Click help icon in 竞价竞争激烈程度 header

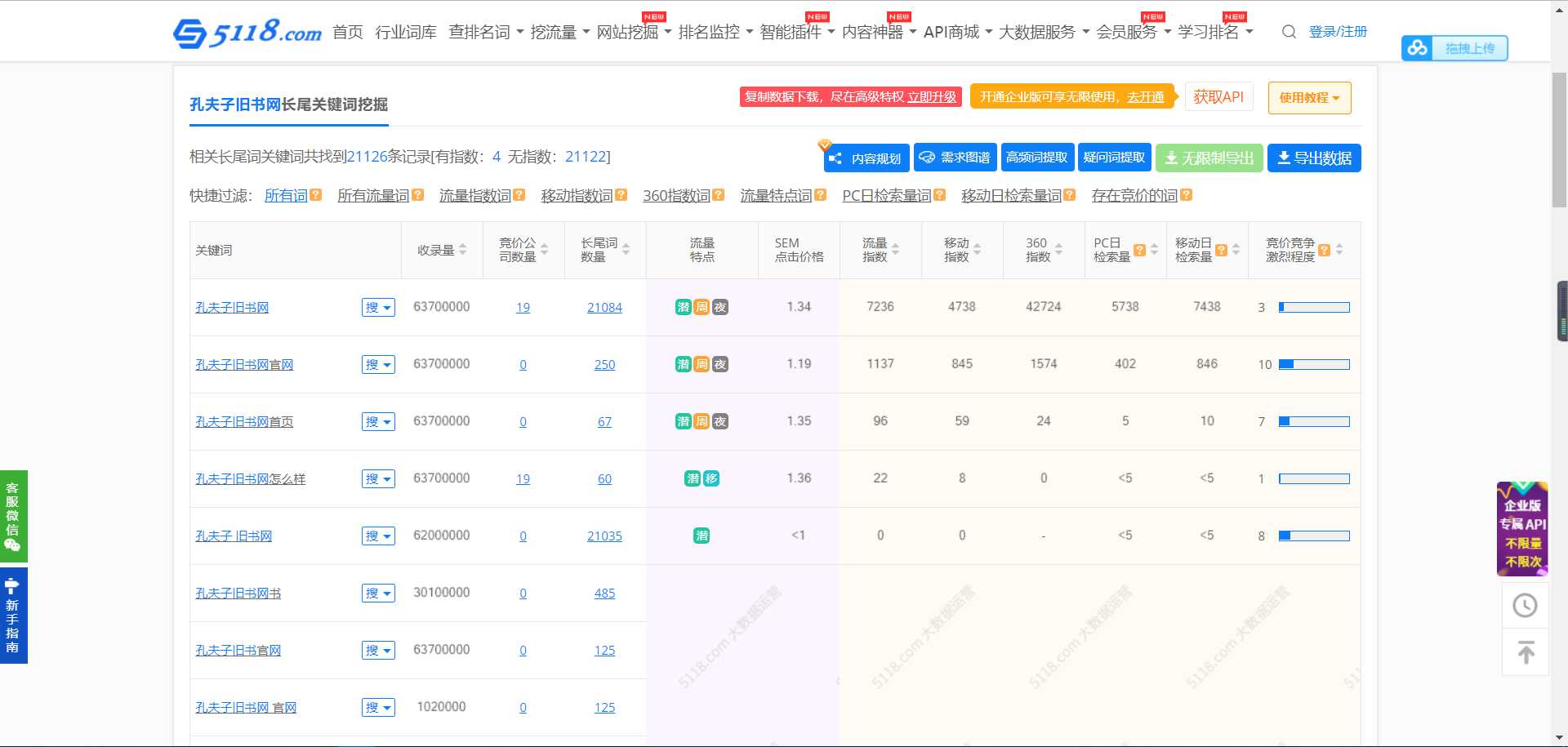tap(1325, 250)
